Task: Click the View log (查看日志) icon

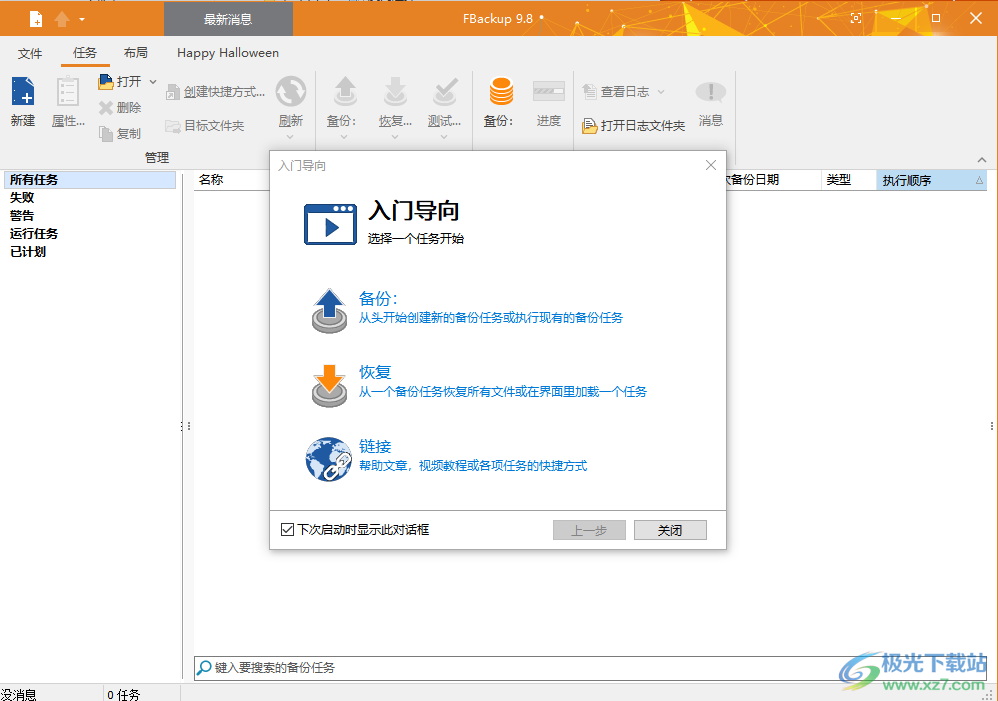Action: tap(589, 92)
